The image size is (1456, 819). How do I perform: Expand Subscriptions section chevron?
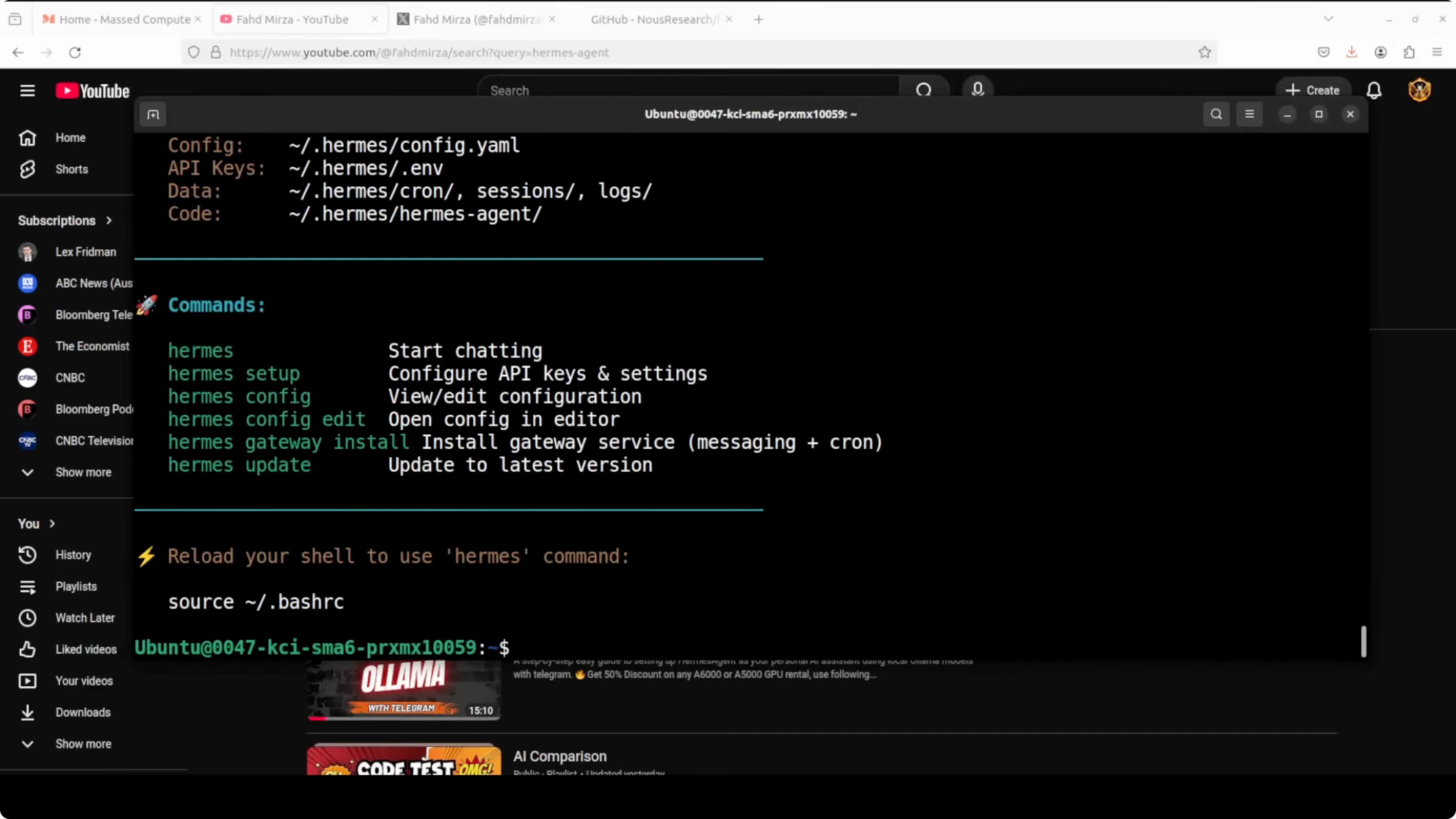click(x=108, y=220)
